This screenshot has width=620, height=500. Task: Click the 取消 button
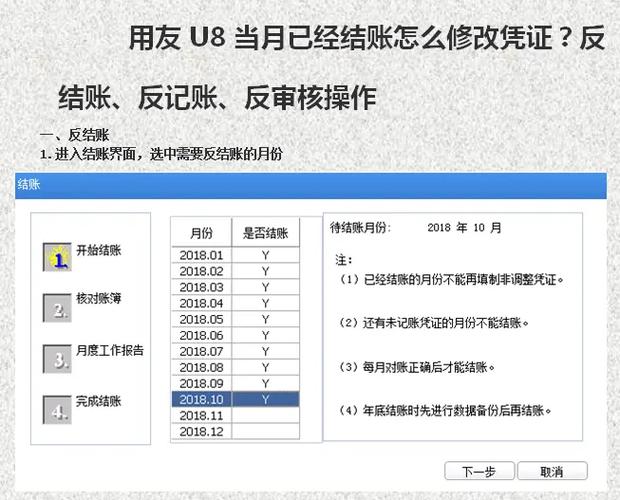(x=552, y=471)
